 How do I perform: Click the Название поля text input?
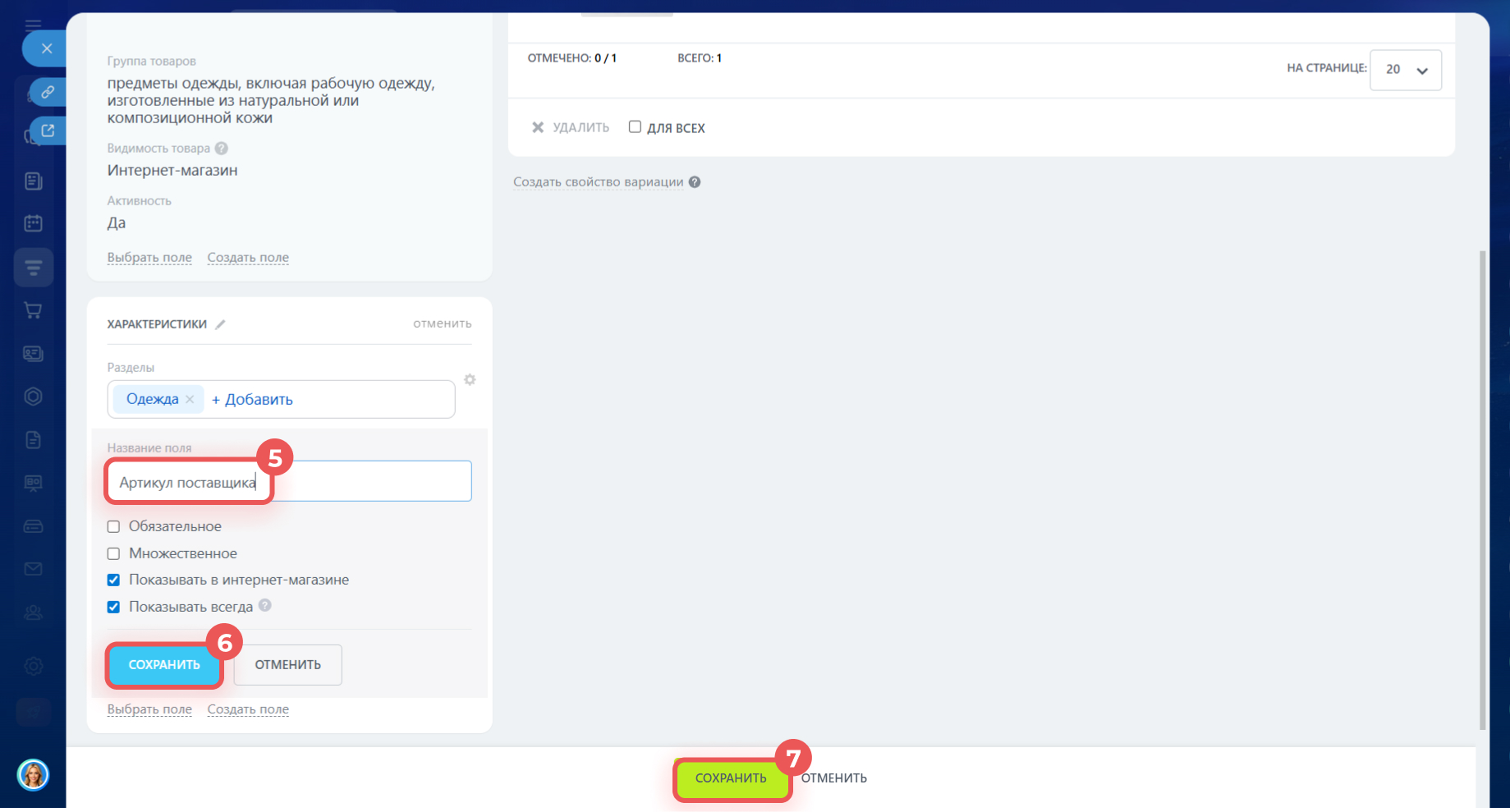pos(369,482)
